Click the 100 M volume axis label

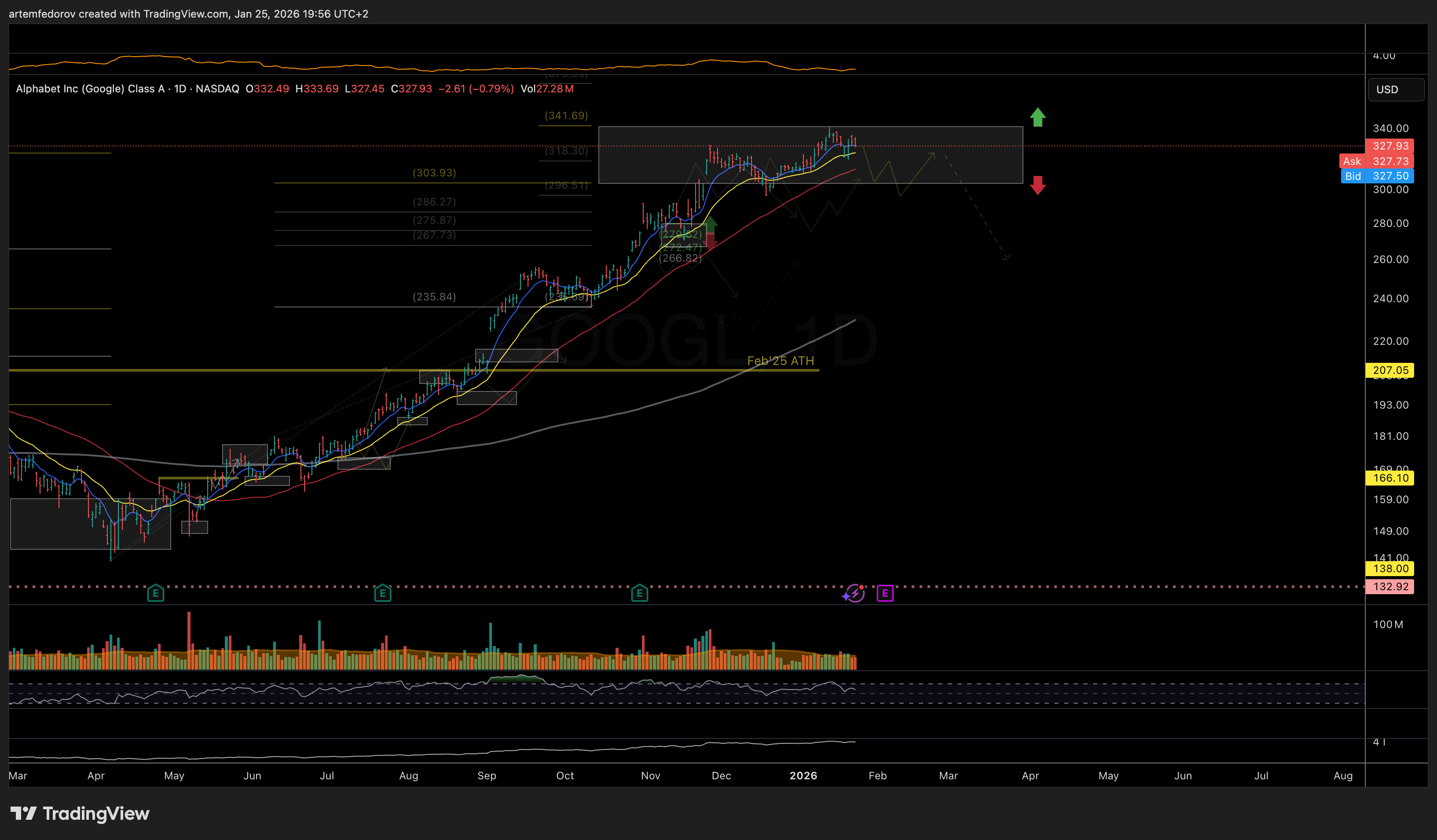coord(1388,625)
